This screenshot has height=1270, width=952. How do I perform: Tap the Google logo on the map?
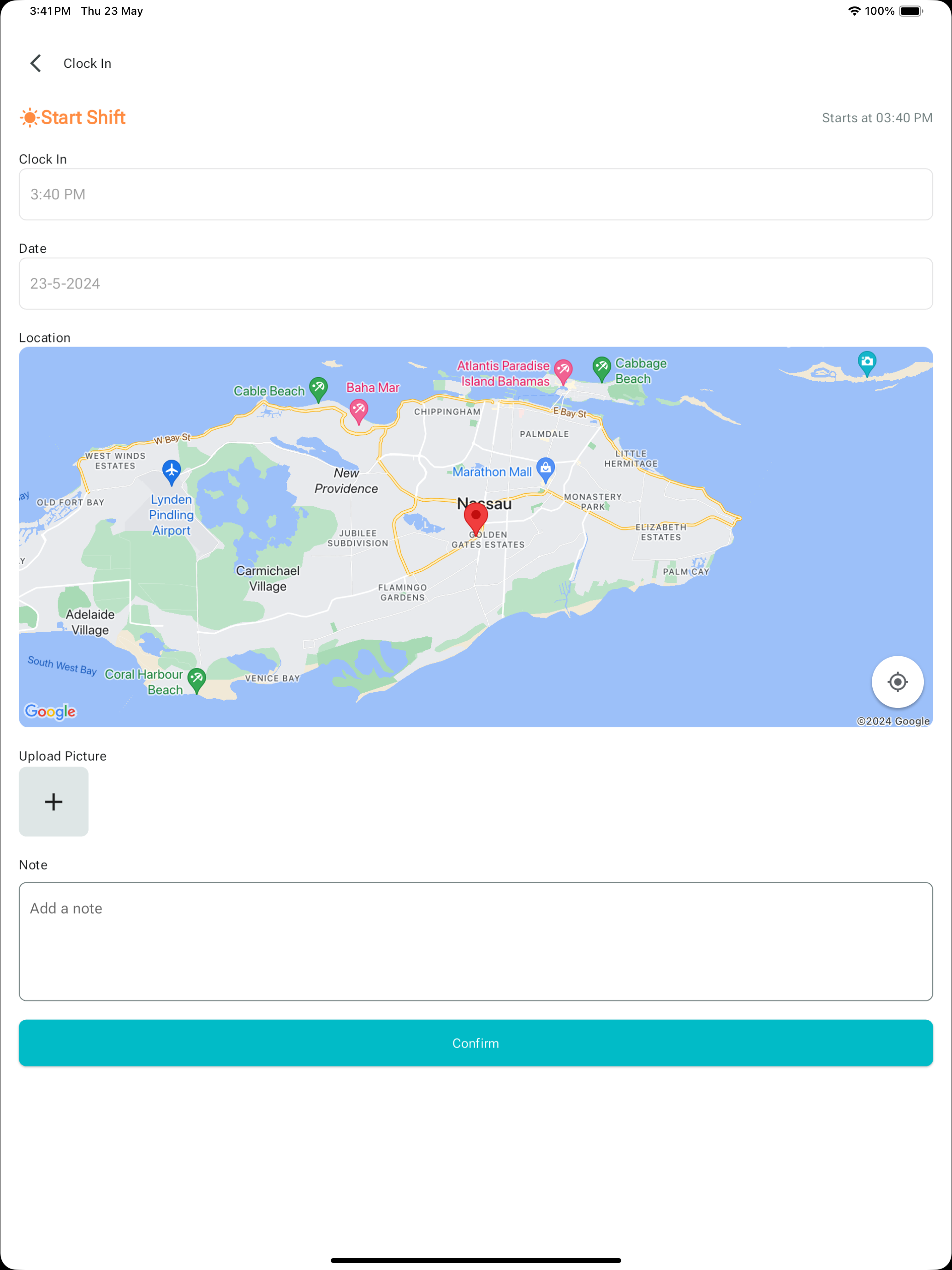coord(50,711)
